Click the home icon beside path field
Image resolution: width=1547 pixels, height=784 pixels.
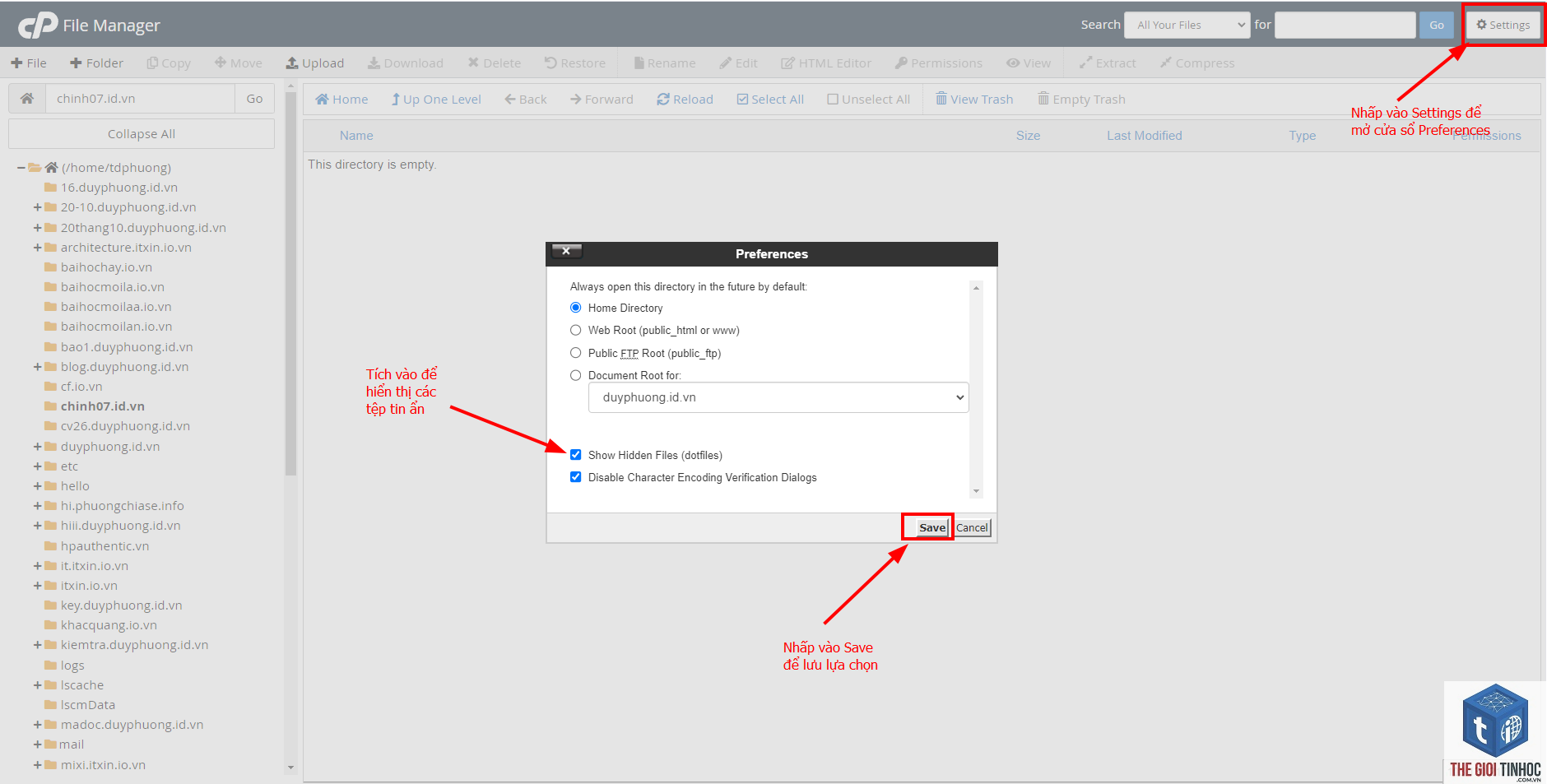[x=27, y=98]
